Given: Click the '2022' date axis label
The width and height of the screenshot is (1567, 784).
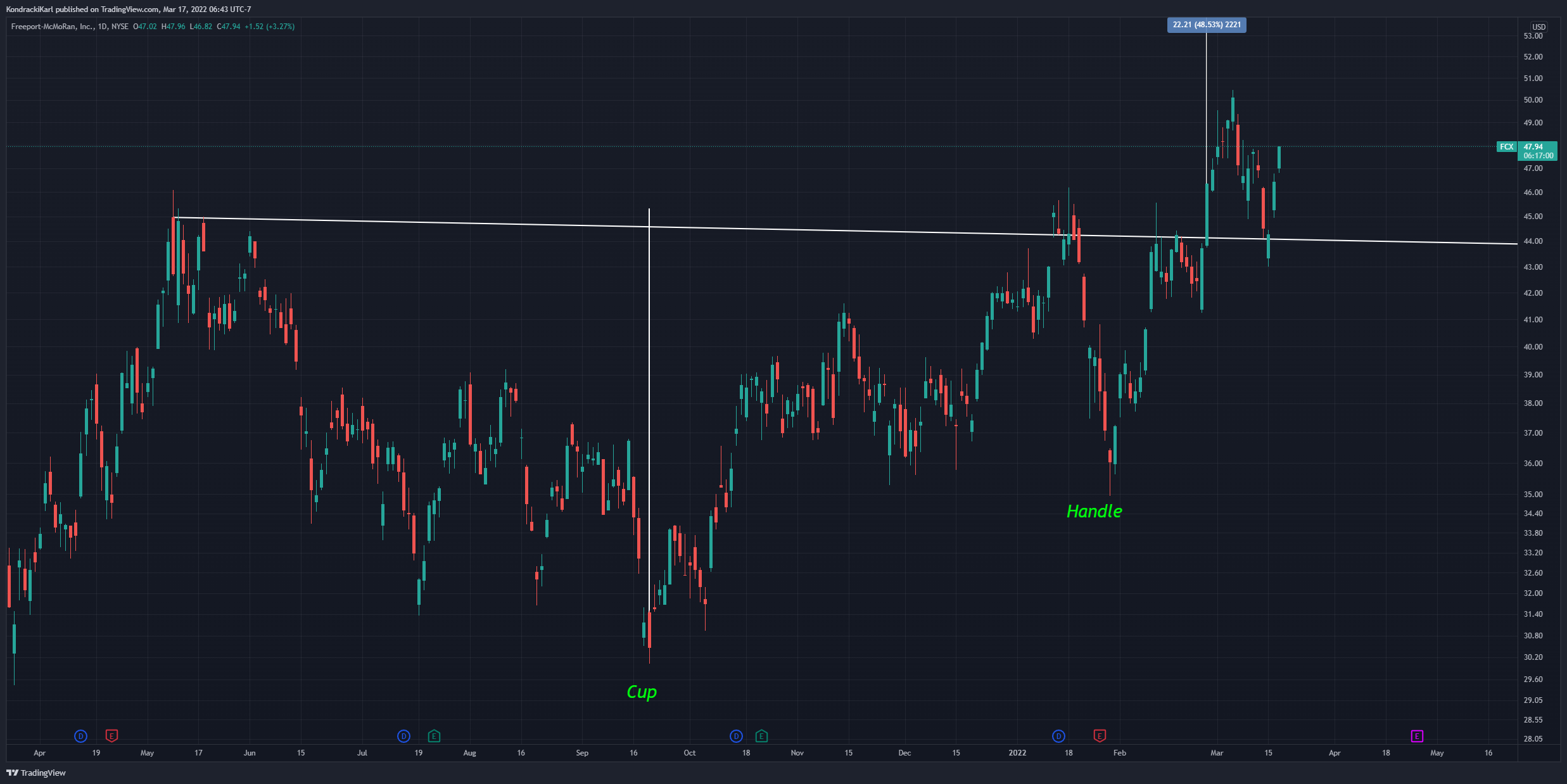Looking at the screenshot, I should point(1017,753).
